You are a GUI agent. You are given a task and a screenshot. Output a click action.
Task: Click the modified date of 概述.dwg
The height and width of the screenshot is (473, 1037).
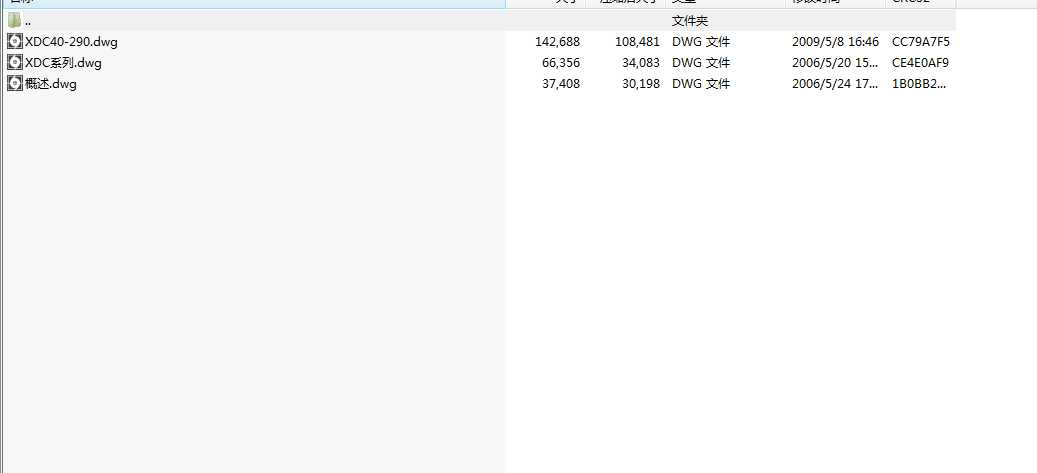tap(835, 84)
